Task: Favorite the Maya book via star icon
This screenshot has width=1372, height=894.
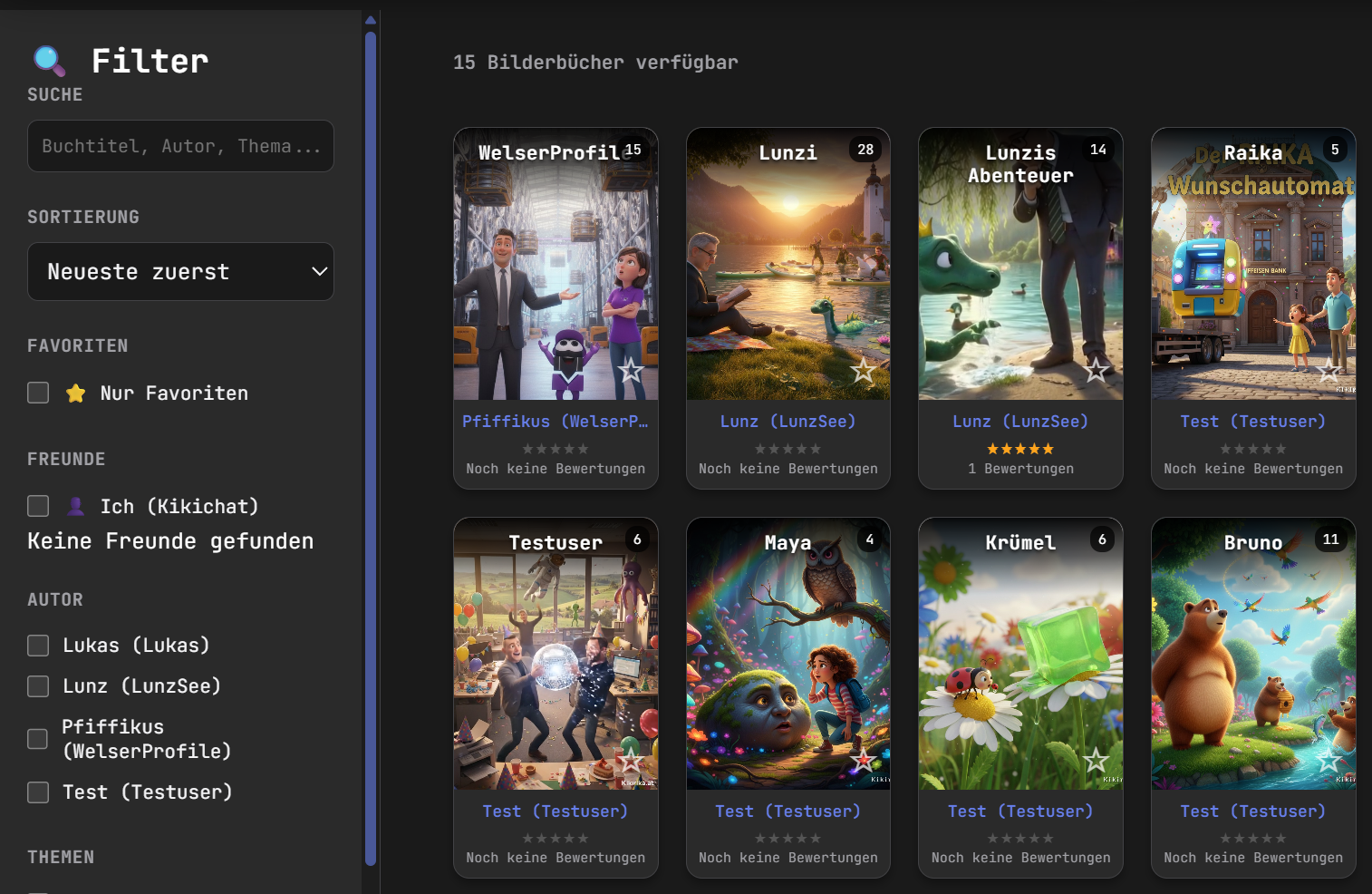Action: pyautogui.click(x=863, y=760)
